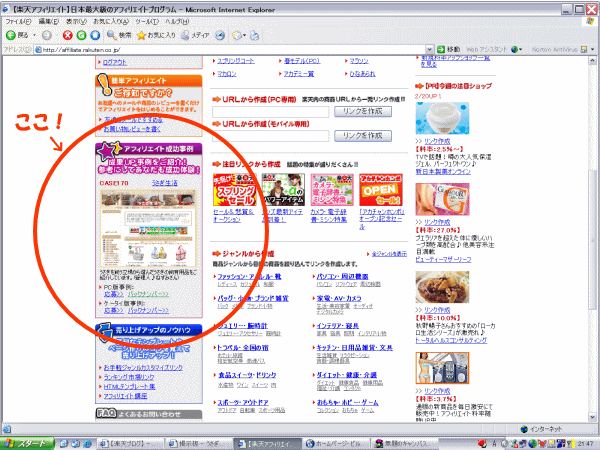Click the キッチン・日用品雑貨・文具 genre link

click(355, 347)
